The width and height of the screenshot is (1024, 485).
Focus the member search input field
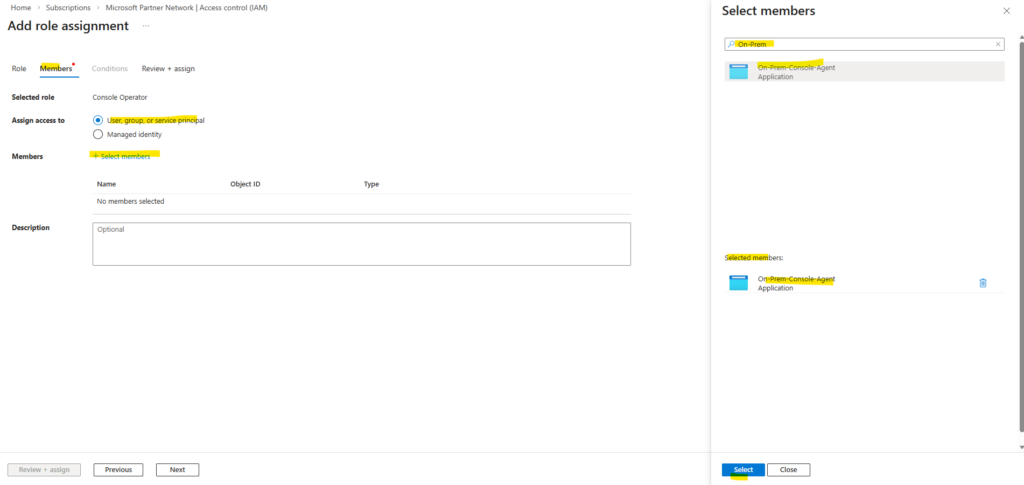point(864,44)
